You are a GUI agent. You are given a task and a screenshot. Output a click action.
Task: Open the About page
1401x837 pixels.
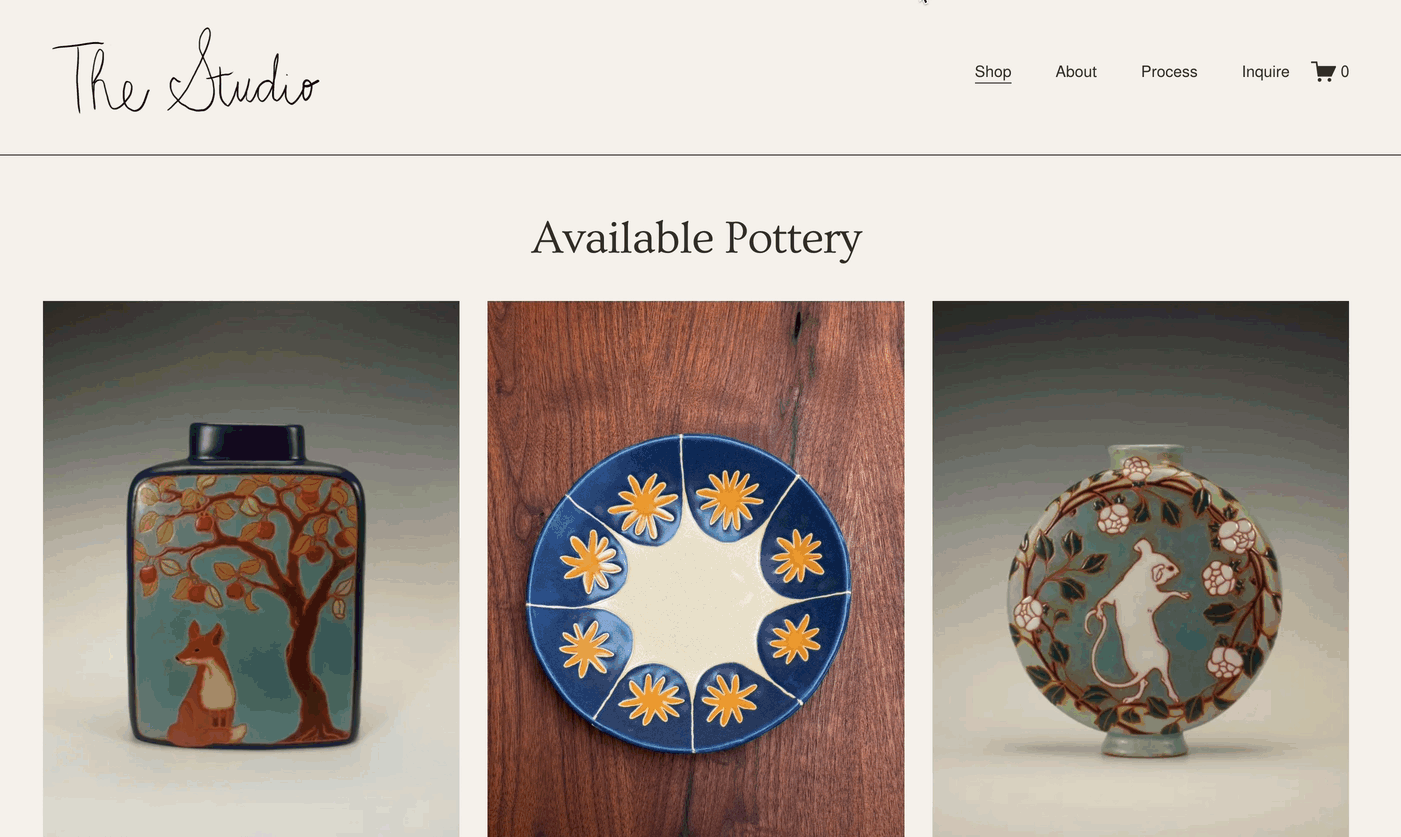1076,72
